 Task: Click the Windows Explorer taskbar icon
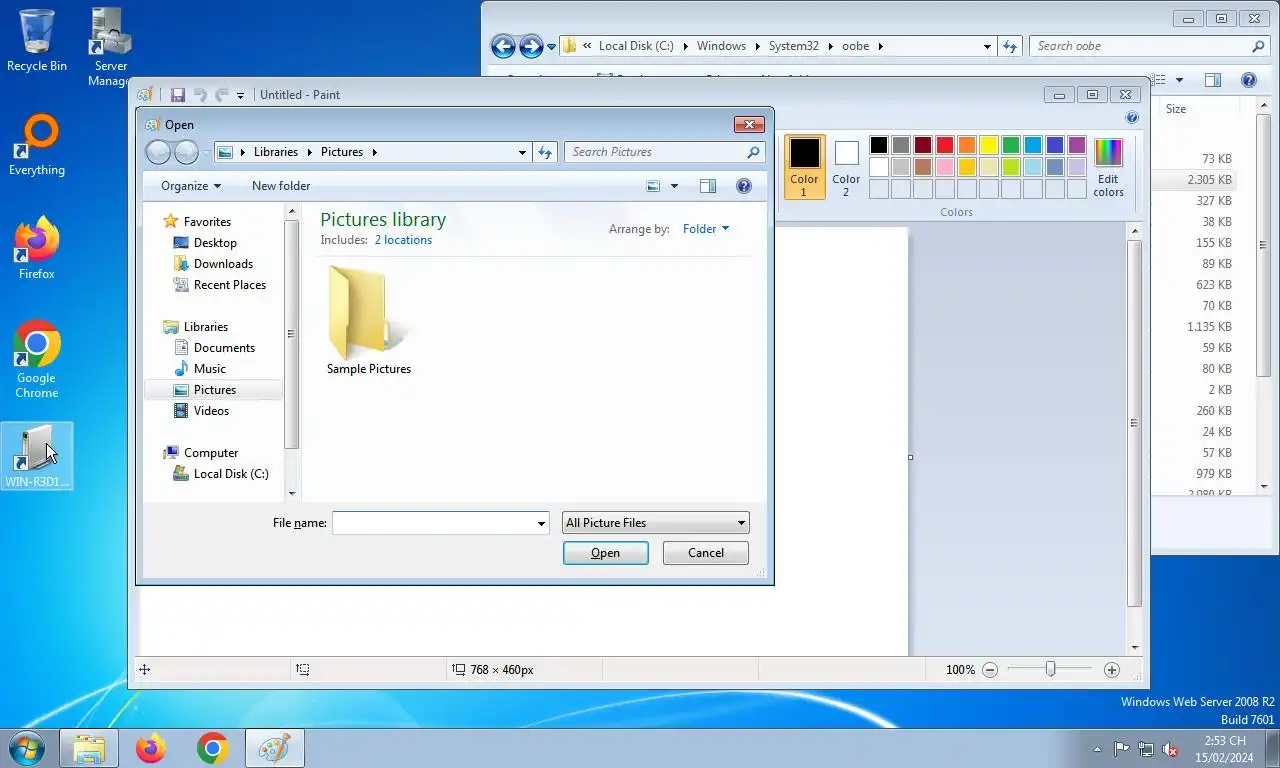click(89, 748)
